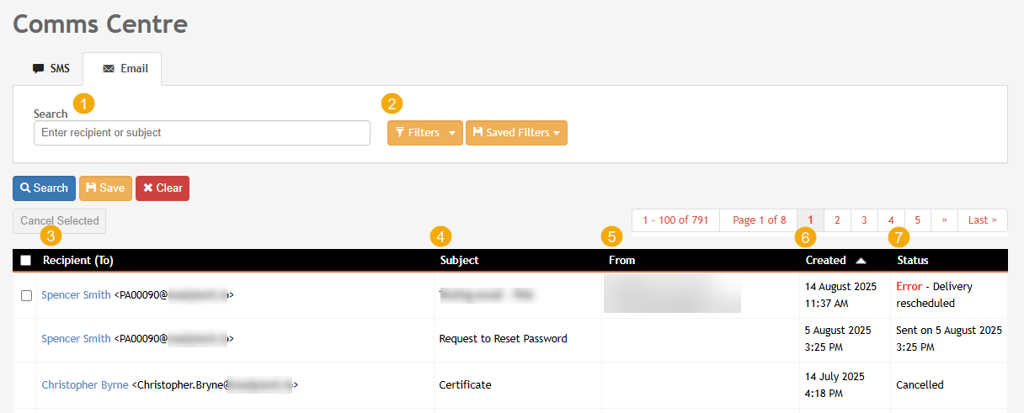This screenshot has width=1024, height=413.
Task: Click the Request to Reset Password subject
Action: [503, 339]
